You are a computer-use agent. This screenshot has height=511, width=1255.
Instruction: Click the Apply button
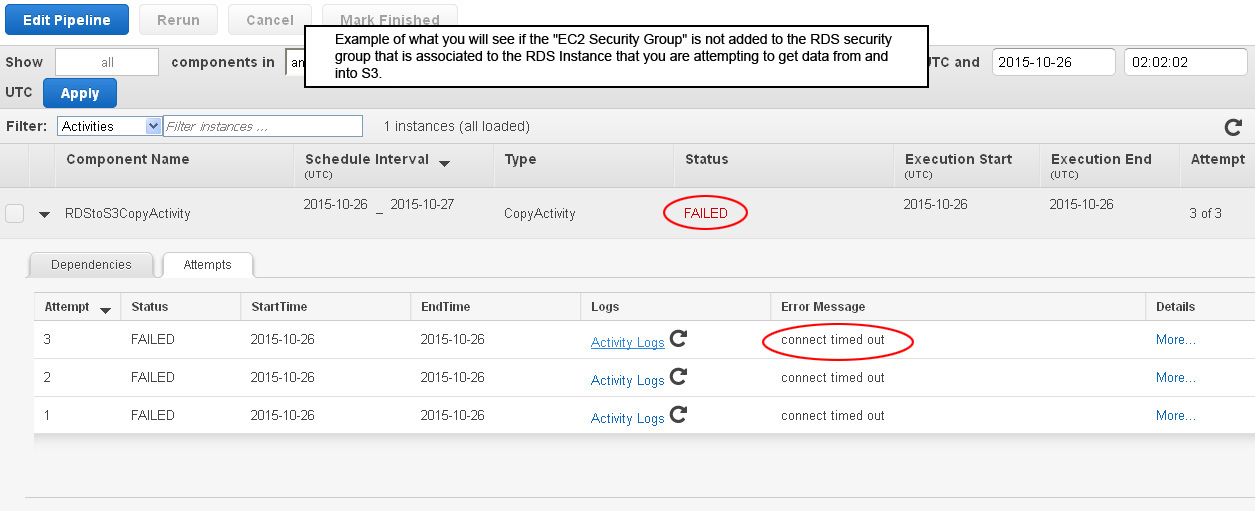tap(80, 93)
